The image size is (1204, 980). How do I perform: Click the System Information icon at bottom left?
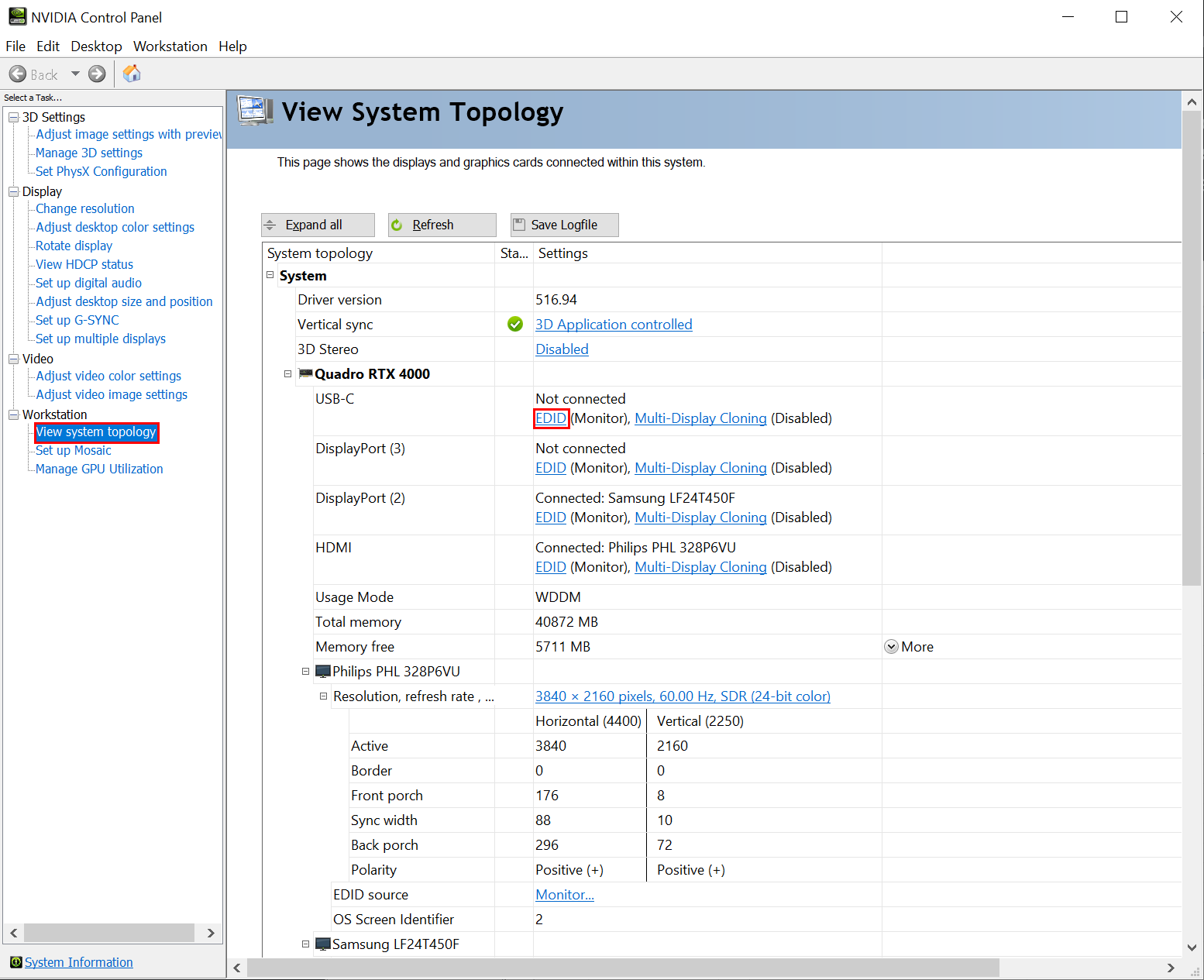pos(15,962)
